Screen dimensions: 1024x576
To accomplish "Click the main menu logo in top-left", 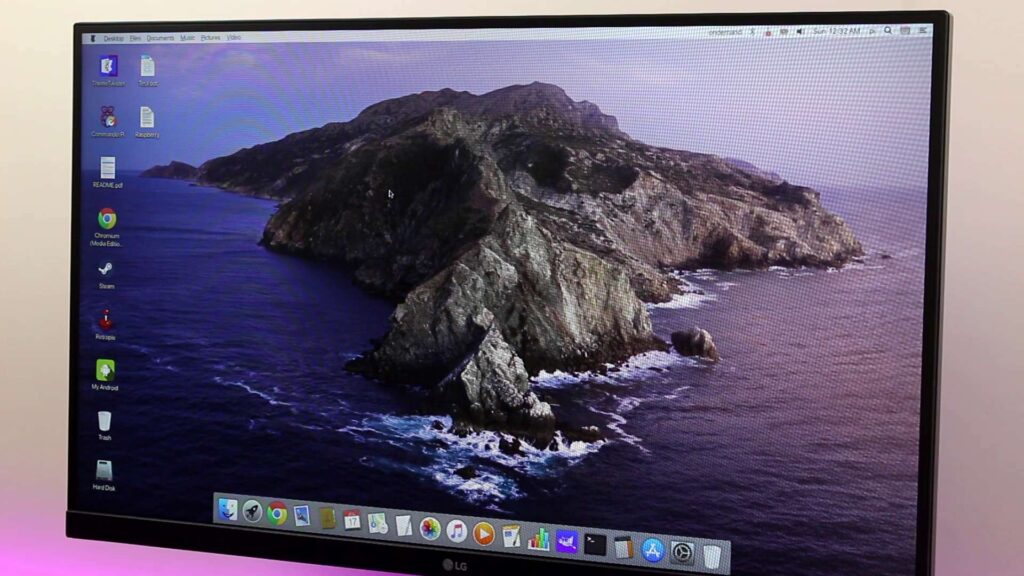I will pos(93,39).
